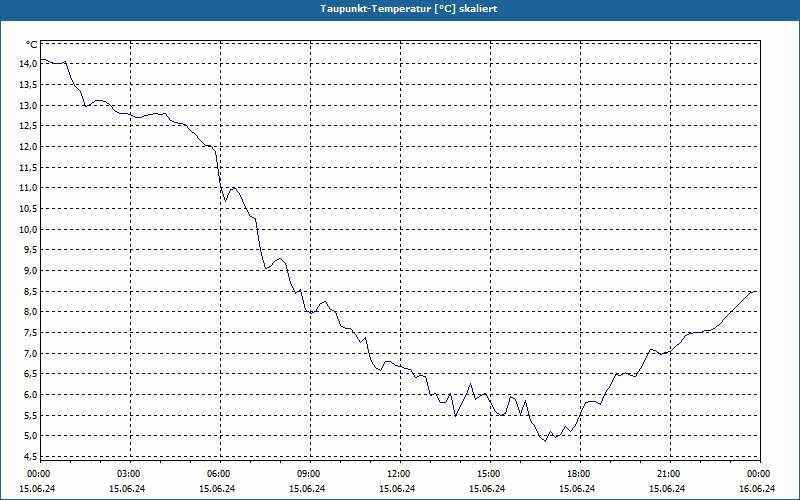Pick the "18:00" time axis label
Screen dimensions: 800x500
(x=578, y=474)
